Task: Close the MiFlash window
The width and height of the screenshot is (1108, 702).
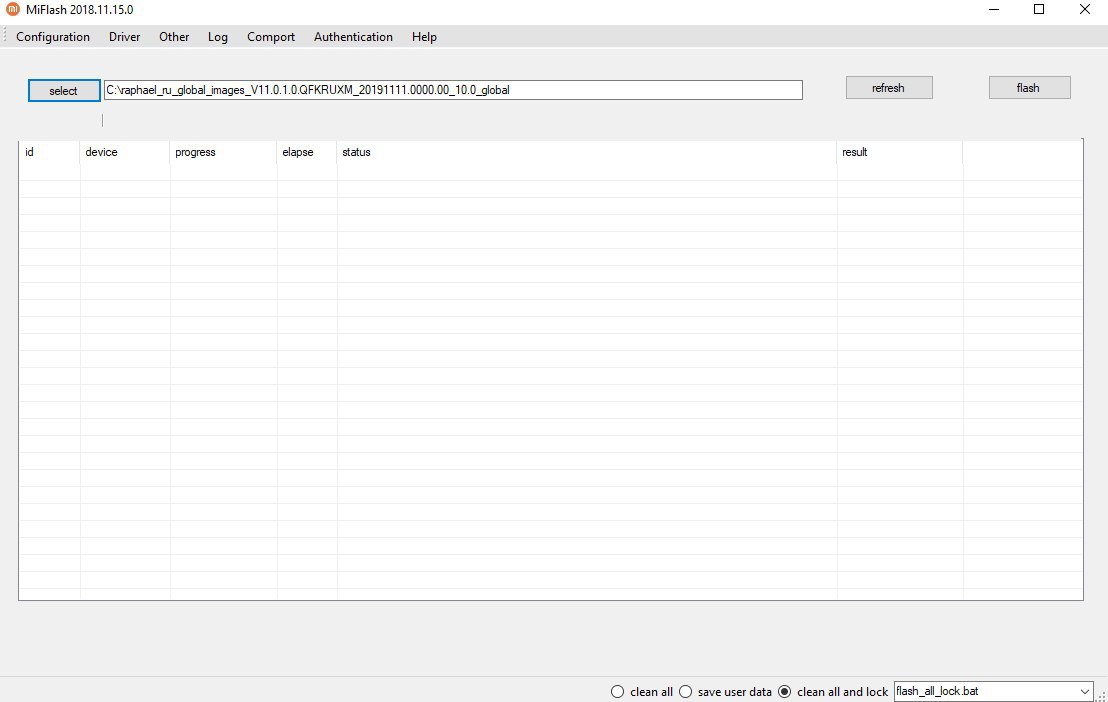Action: (x=1085, y=9)
